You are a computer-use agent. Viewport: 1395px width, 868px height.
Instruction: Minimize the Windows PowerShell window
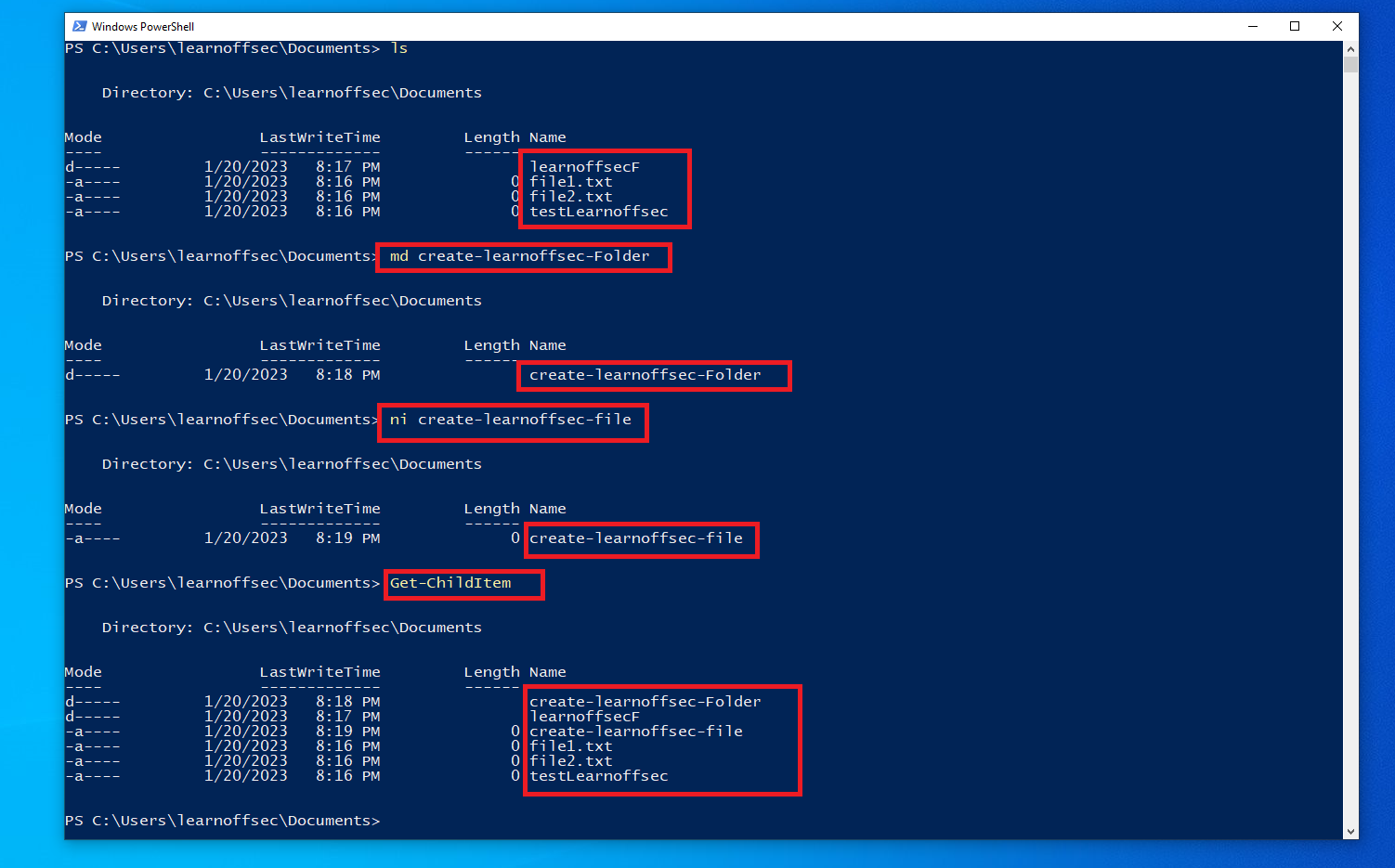click(1252, 26)
